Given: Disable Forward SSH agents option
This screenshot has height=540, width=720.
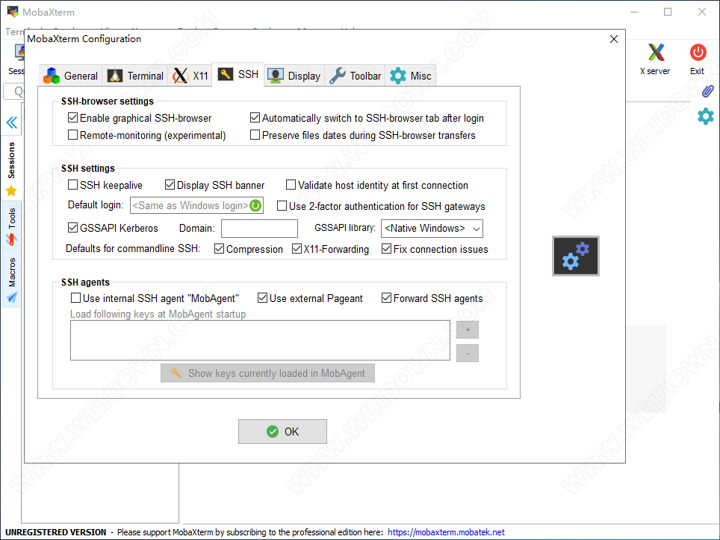Looking at the screenshot, I should (x=386, y=298).
